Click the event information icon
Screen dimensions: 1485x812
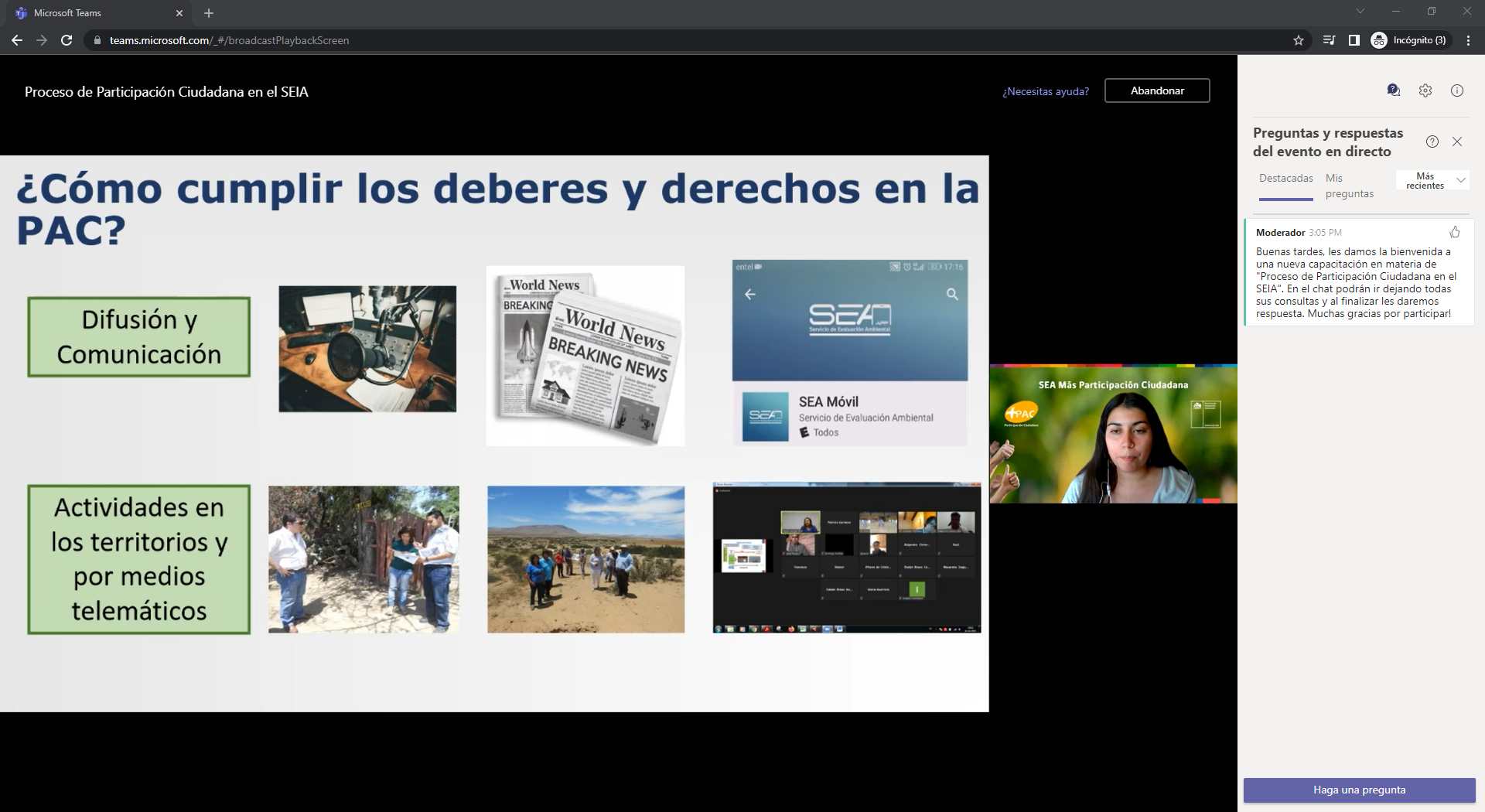1457,90
